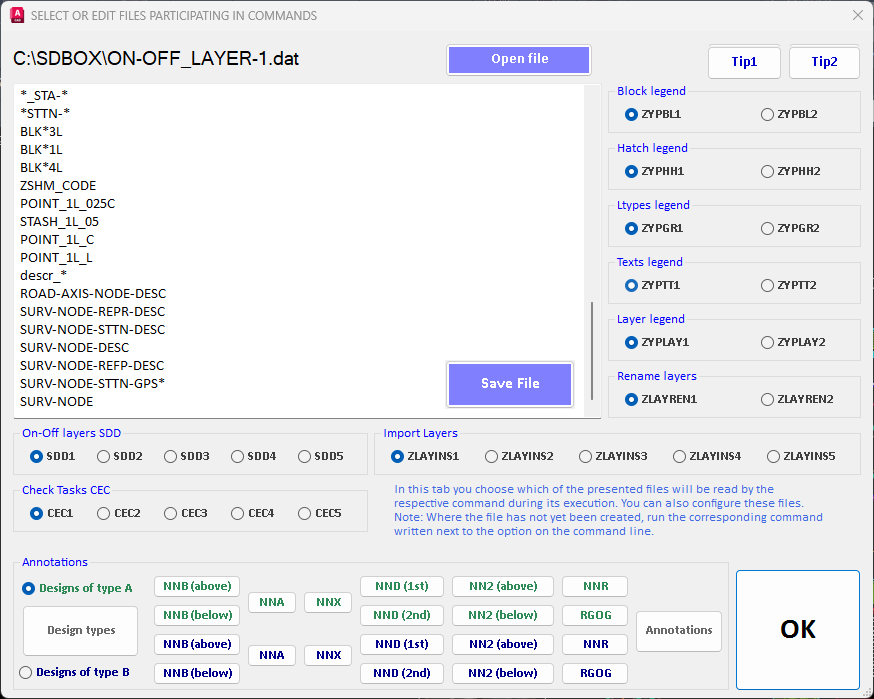Viewport: 874px width, 699px height.
Task: Pick the CEC4 radio button
Action: pos(253,513)
